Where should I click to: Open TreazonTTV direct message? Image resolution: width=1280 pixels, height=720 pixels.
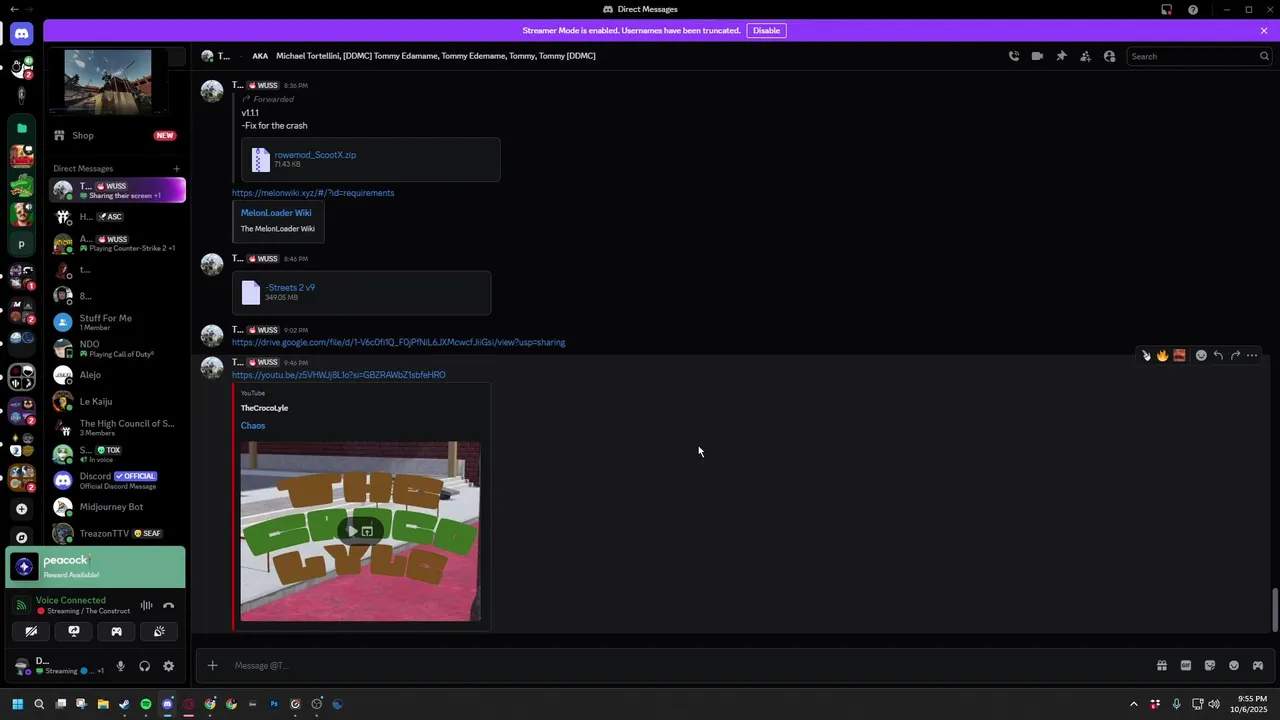tap(117, 533)
